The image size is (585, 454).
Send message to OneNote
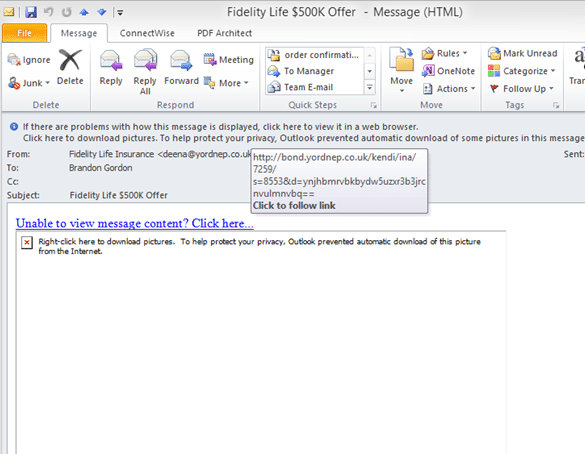point(448,71)
